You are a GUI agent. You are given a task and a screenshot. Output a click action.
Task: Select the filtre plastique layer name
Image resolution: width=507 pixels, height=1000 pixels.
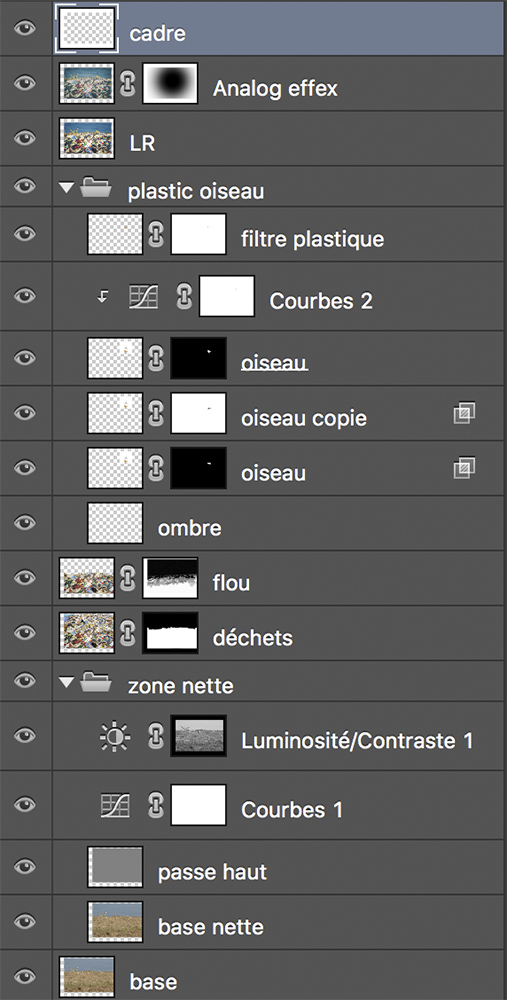pos(312,240)
